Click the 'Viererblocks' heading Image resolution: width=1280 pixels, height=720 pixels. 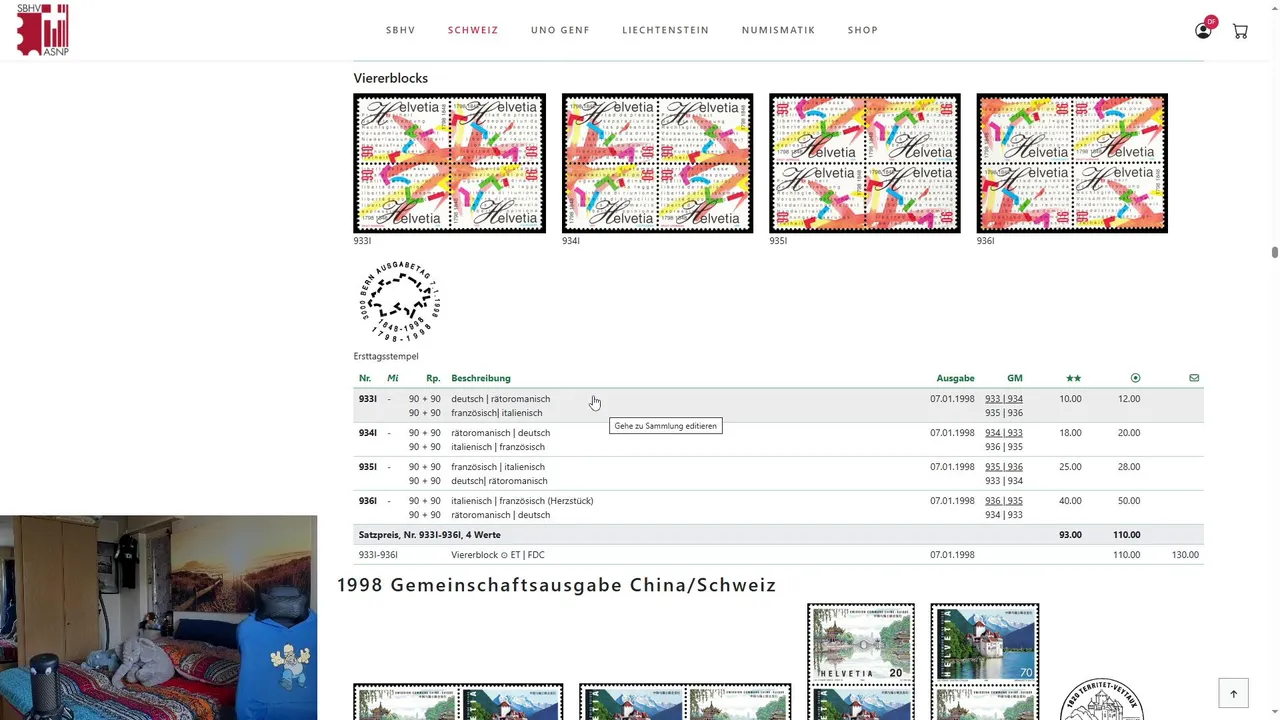(391, 78)
